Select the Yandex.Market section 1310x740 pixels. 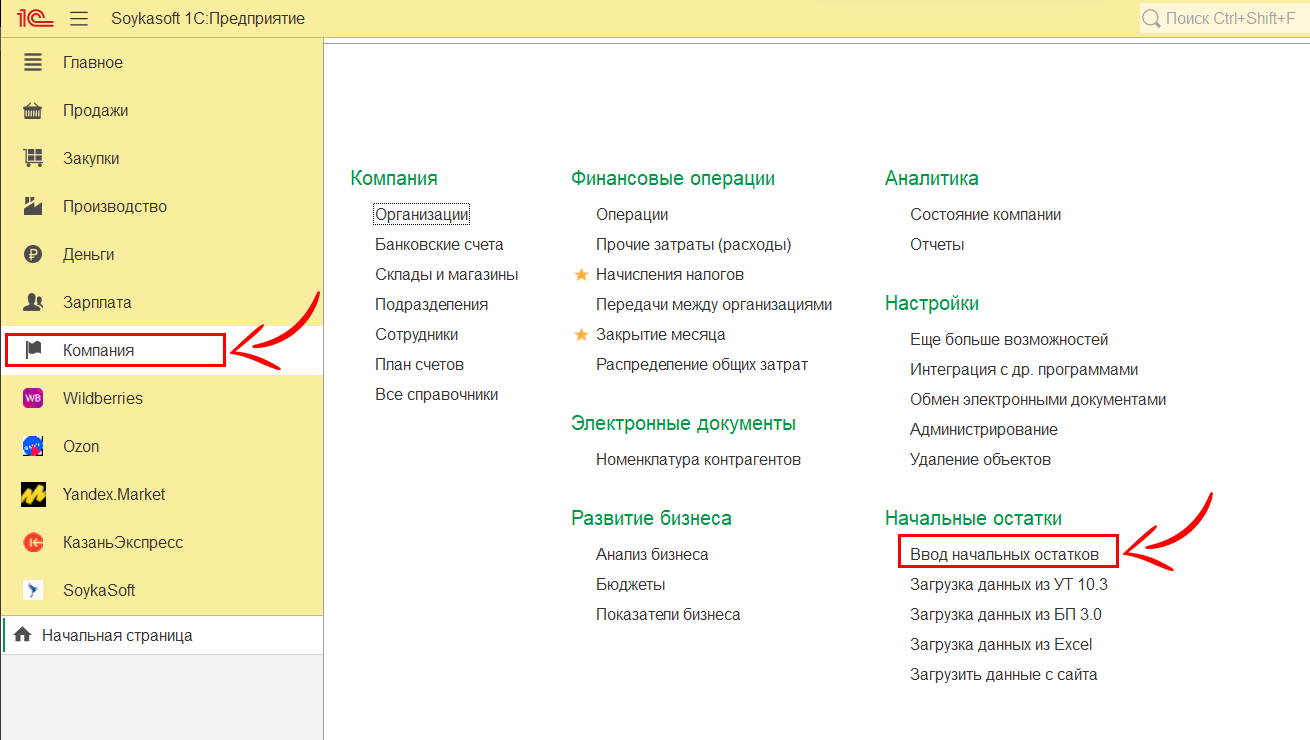click(161, 494)
